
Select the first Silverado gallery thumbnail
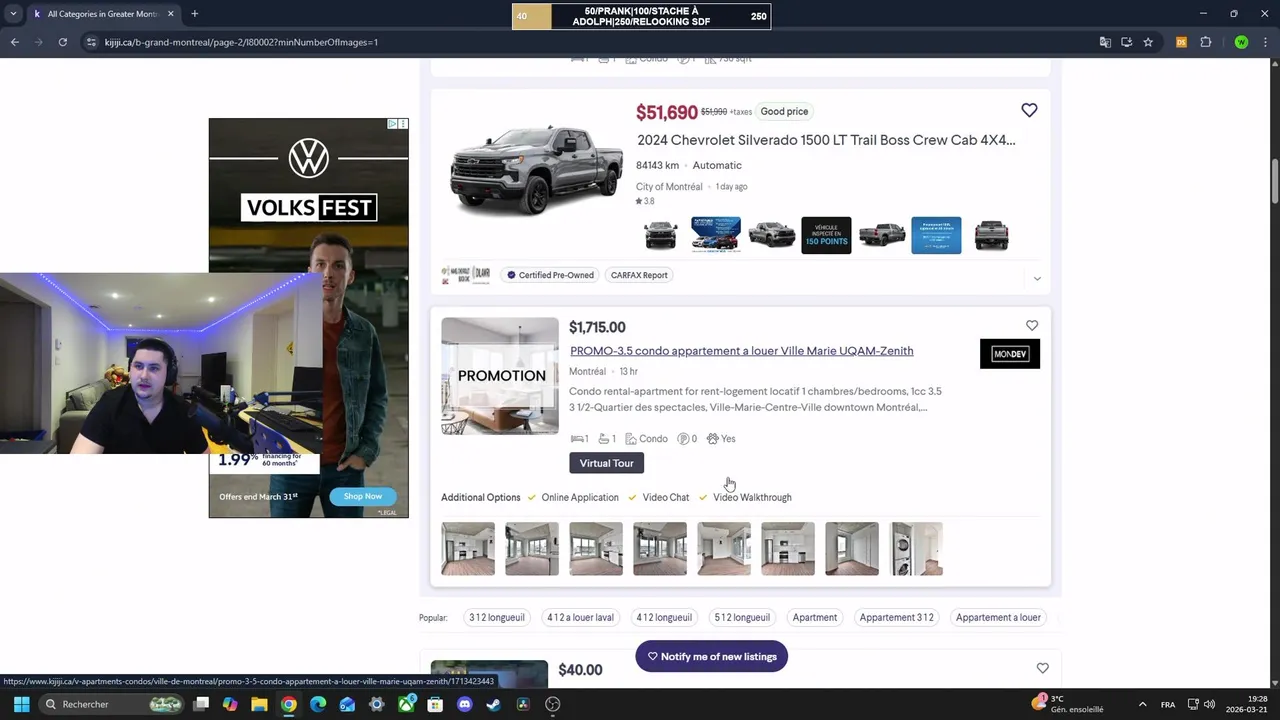661,235
